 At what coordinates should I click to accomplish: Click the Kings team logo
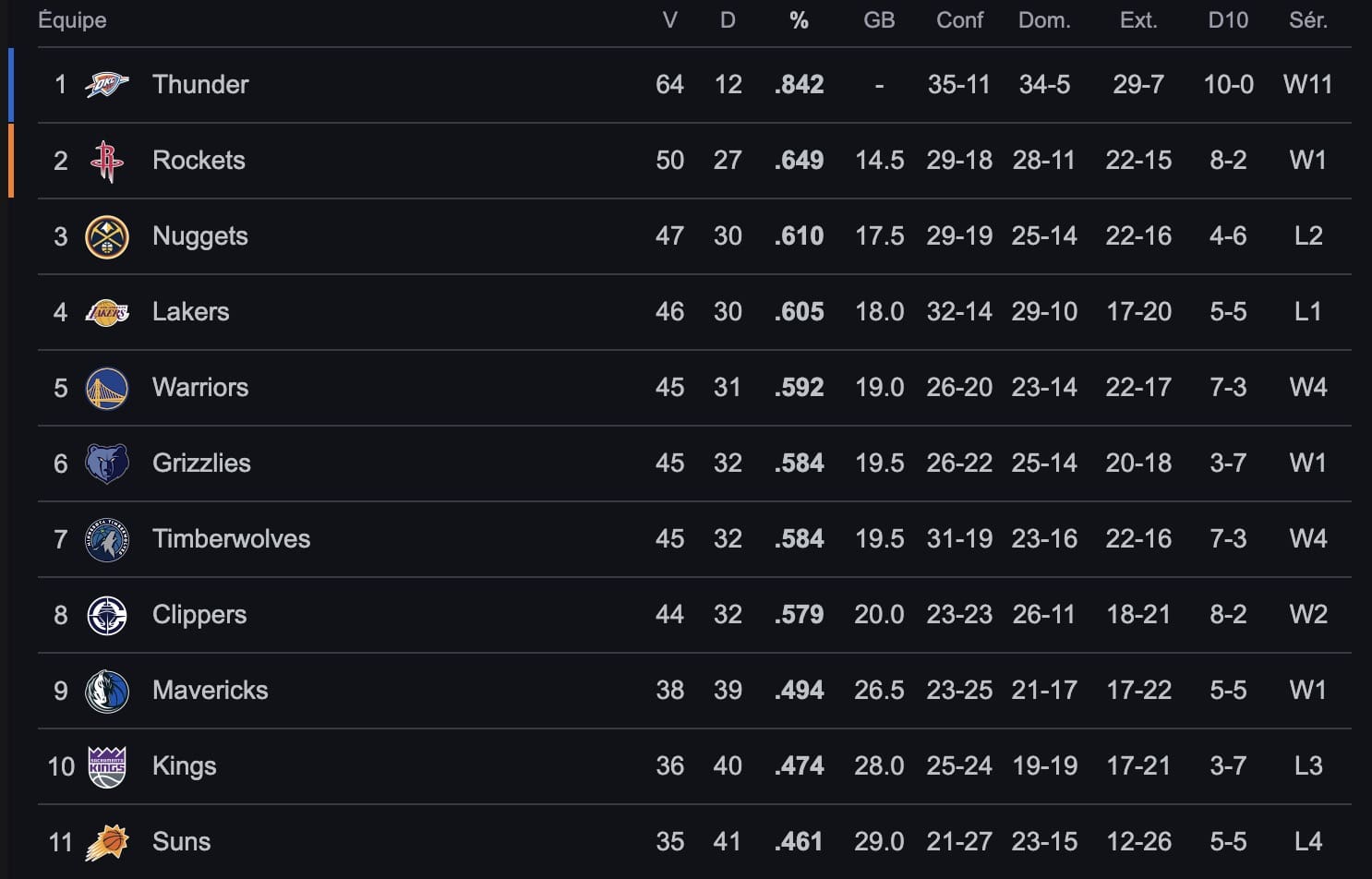(x=106, y=765)
